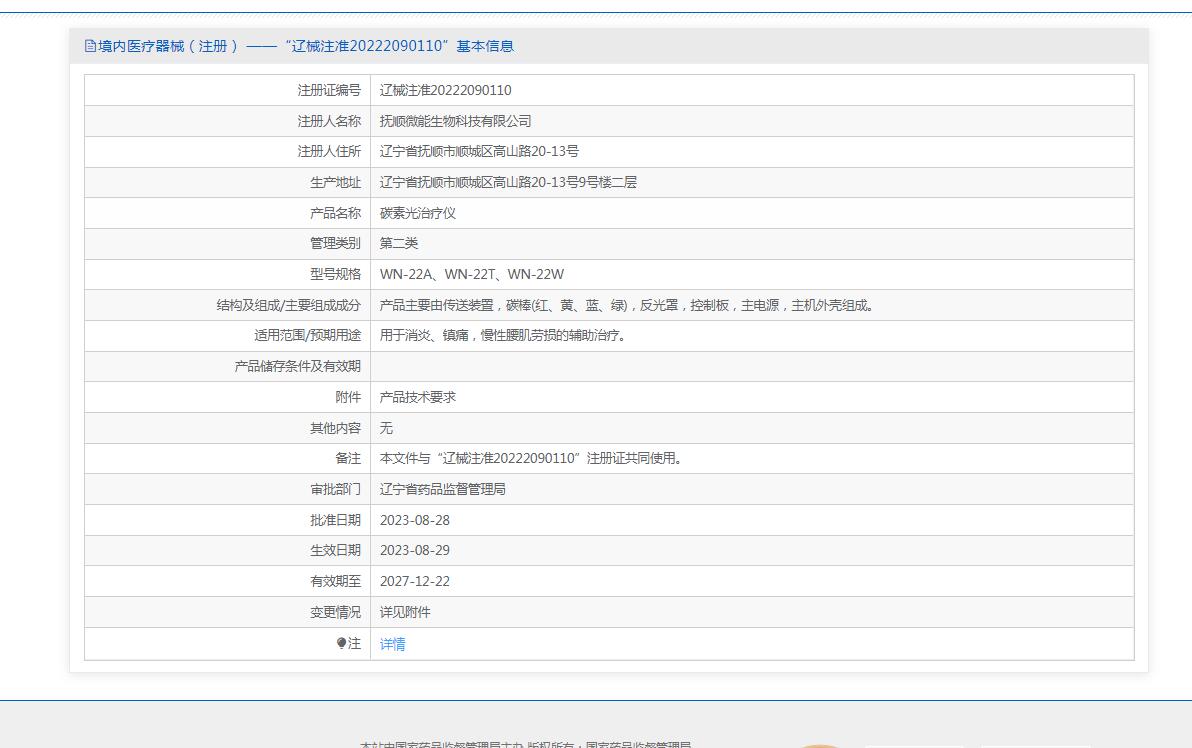Click the 结构及组成/主要组成成分 label
Image resolution: width=1192 pixels, height=748 pixels.
pos(289,306)
